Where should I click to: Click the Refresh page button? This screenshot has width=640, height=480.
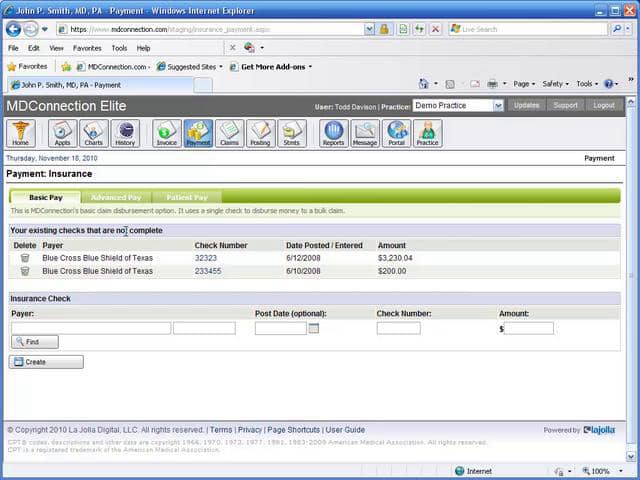(419, 29)
